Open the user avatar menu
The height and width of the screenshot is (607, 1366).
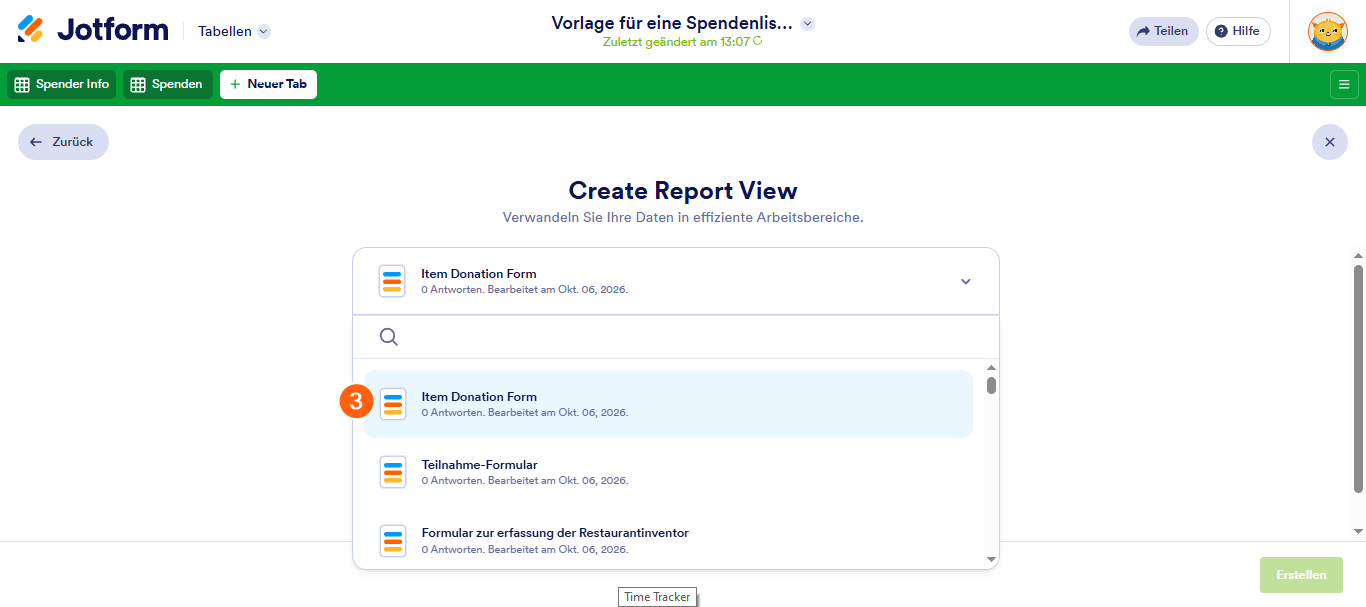[x=1327, y=31]
